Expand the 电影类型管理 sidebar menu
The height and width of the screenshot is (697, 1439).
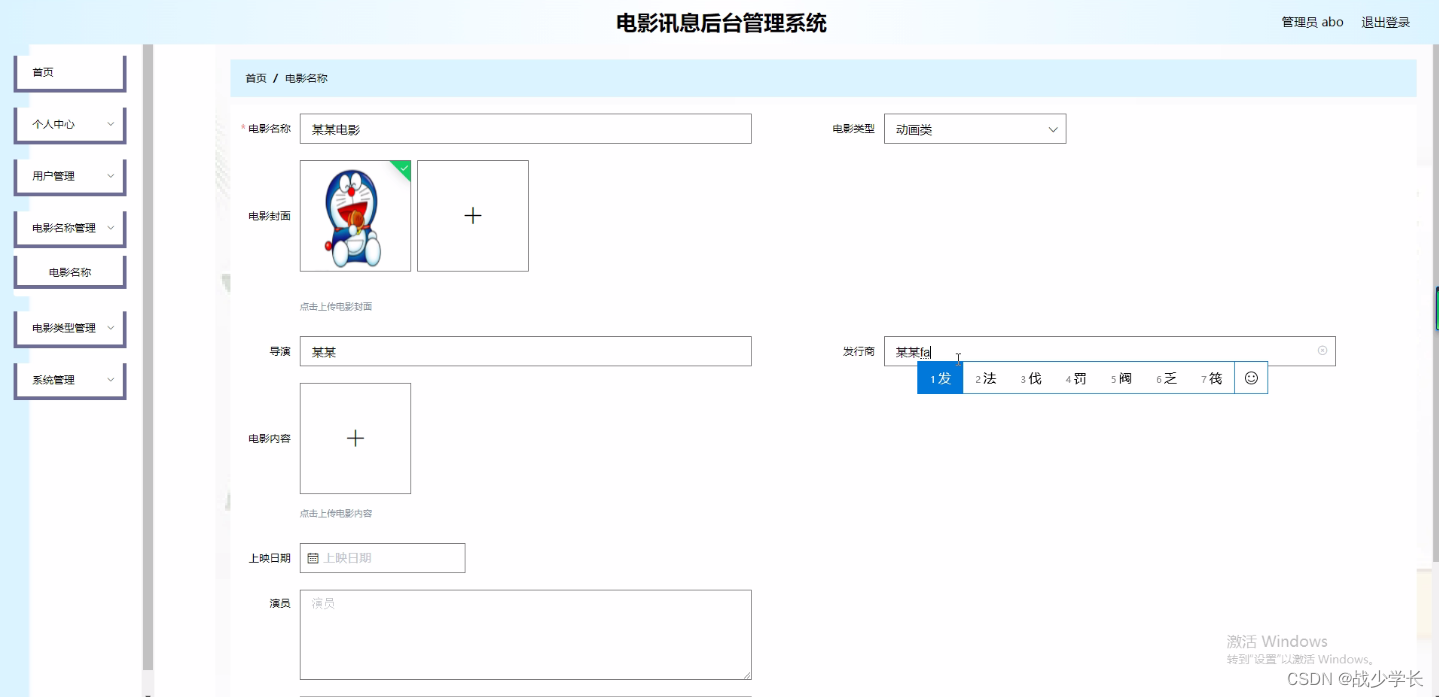(69, 328)
